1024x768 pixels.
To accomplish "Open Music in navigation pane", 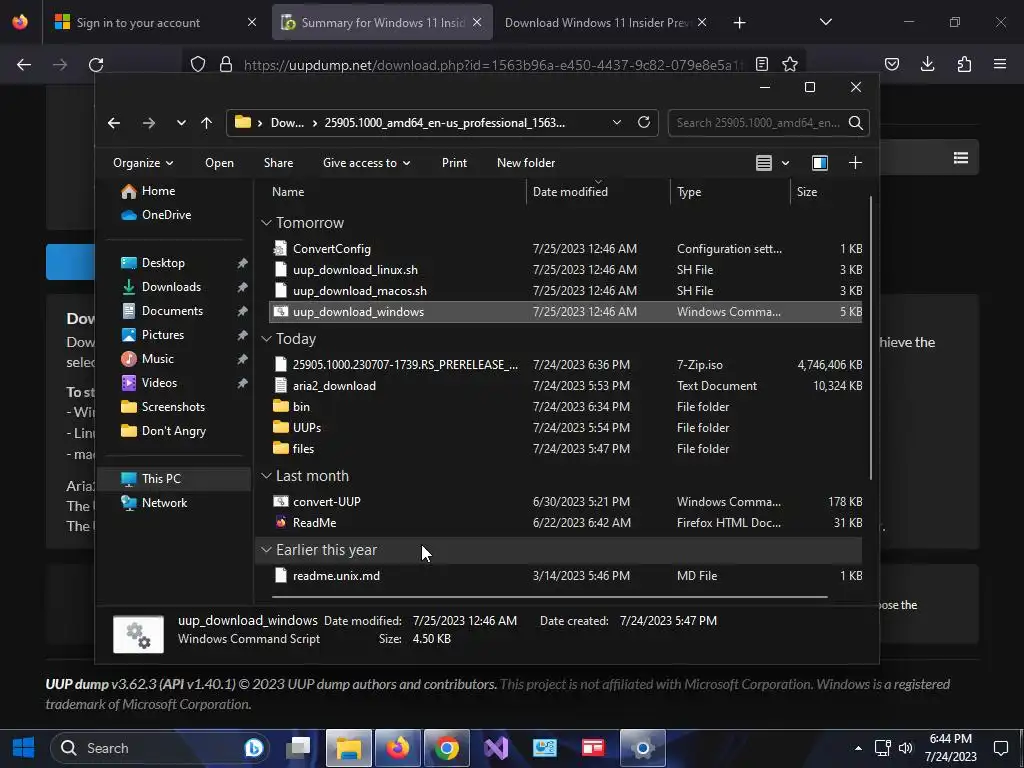I will click(x=157, y=359).
